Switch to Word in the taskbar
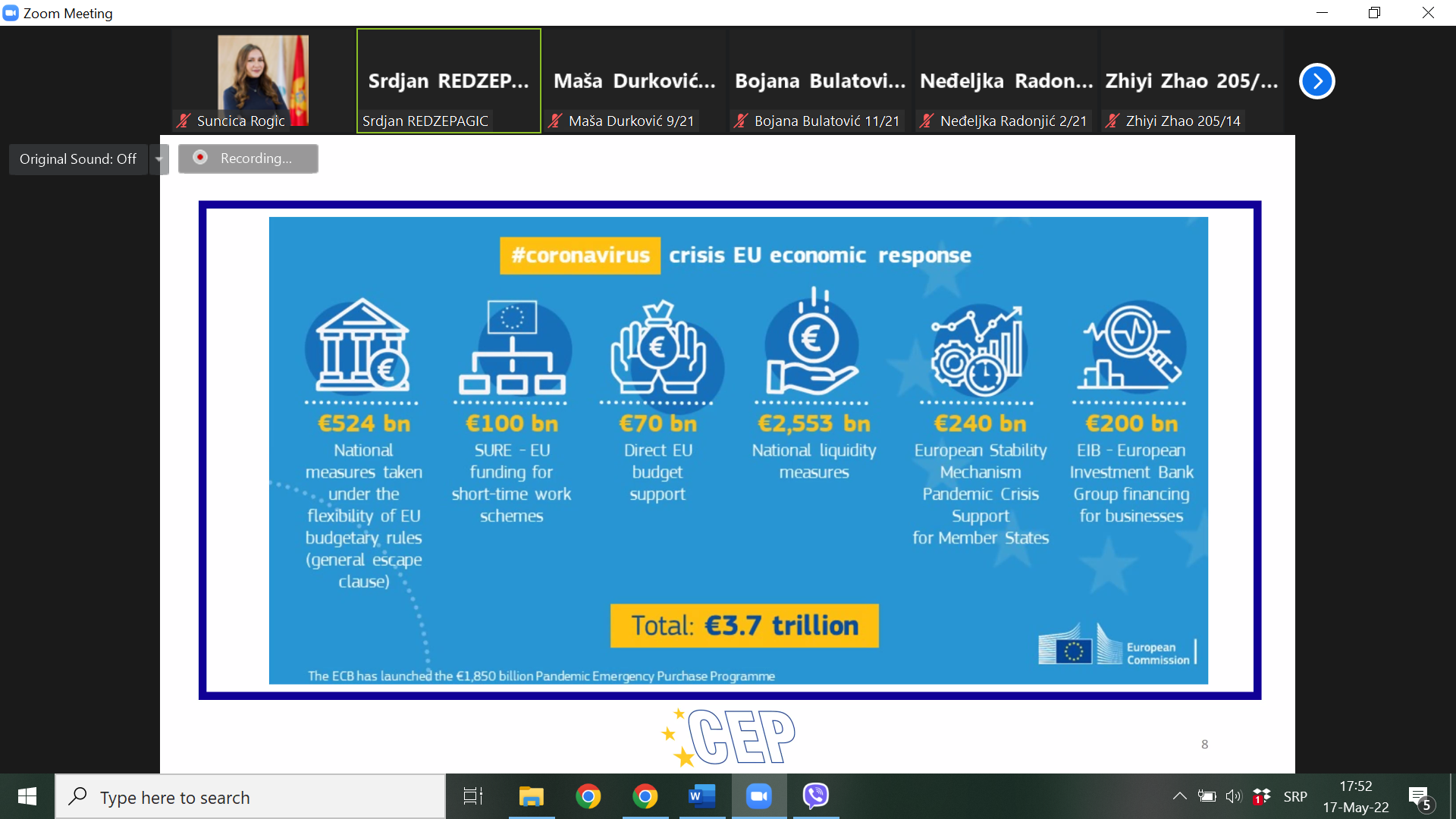Viewport: 1456px width, 819px height. tap(701, 796)
